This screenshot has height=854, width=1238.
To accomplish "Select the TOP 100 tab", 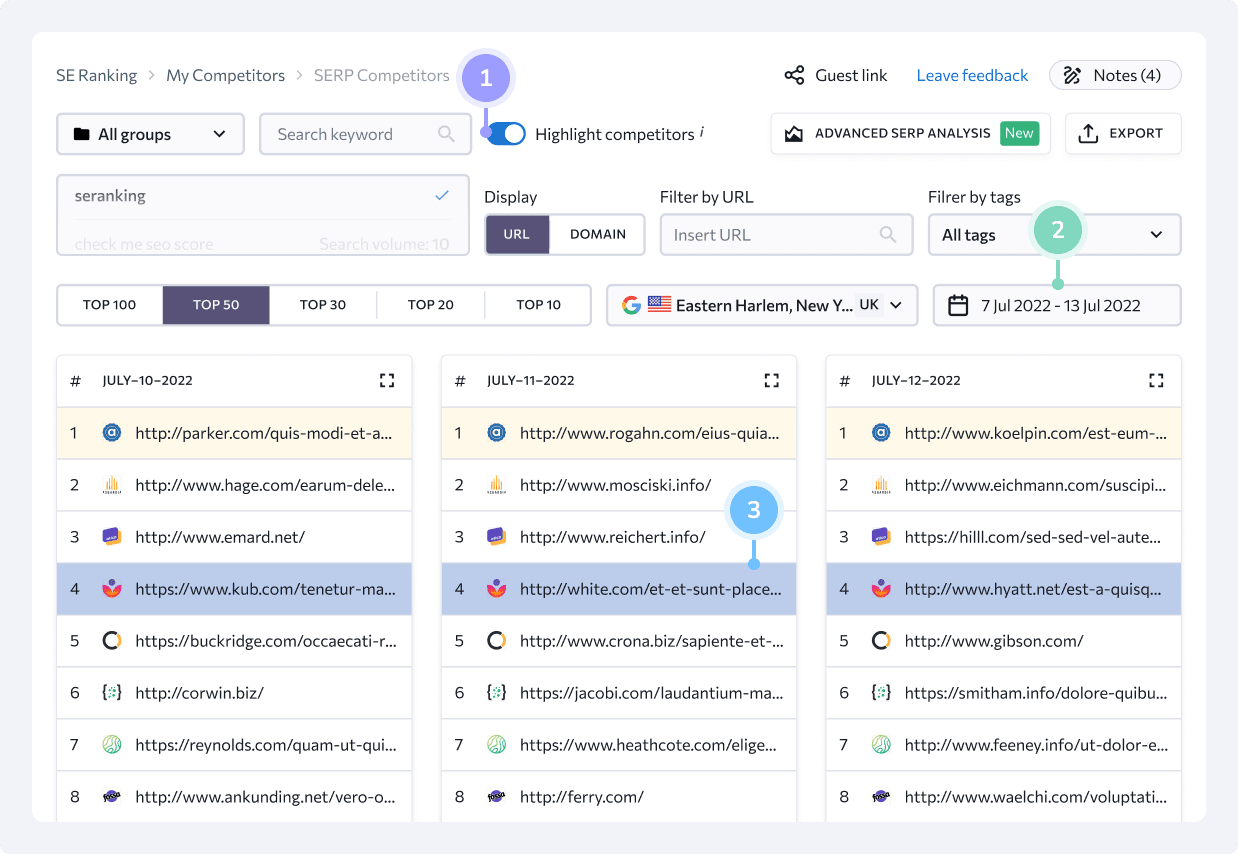I will pyautogui.click(x=110, y=306).
